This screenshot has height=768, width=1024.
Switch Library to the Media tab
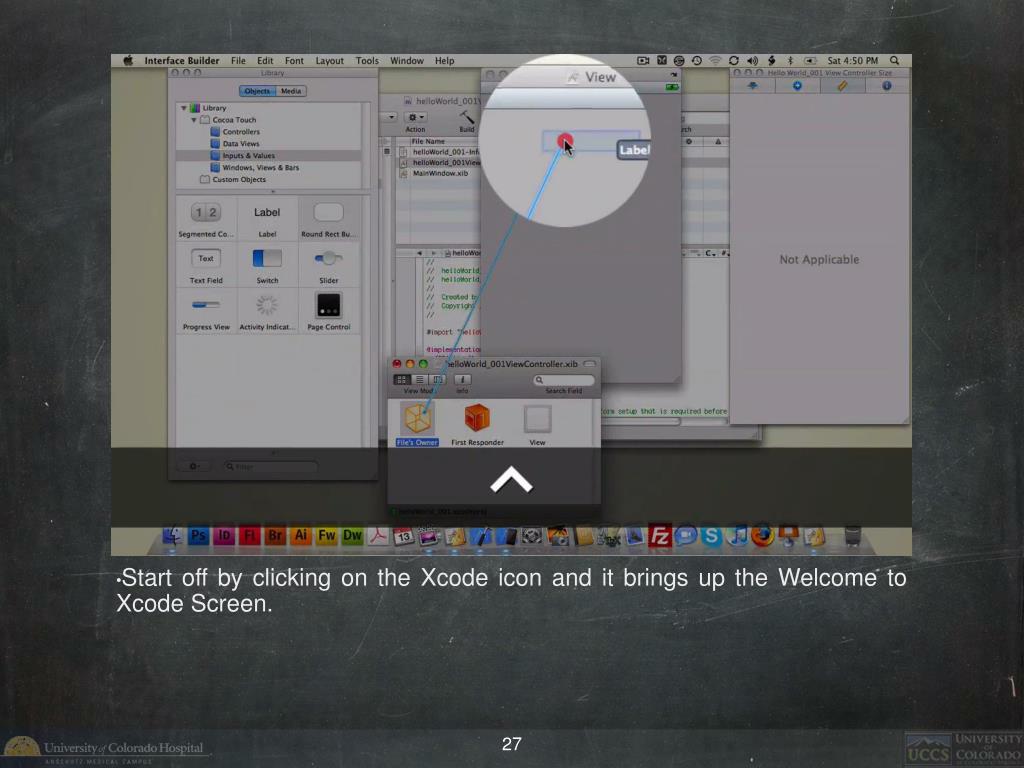point(291,91)
